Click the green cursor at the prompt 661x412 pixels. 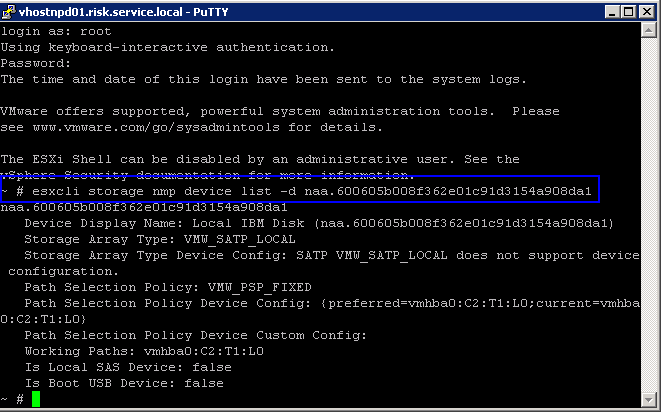[36, 399]
